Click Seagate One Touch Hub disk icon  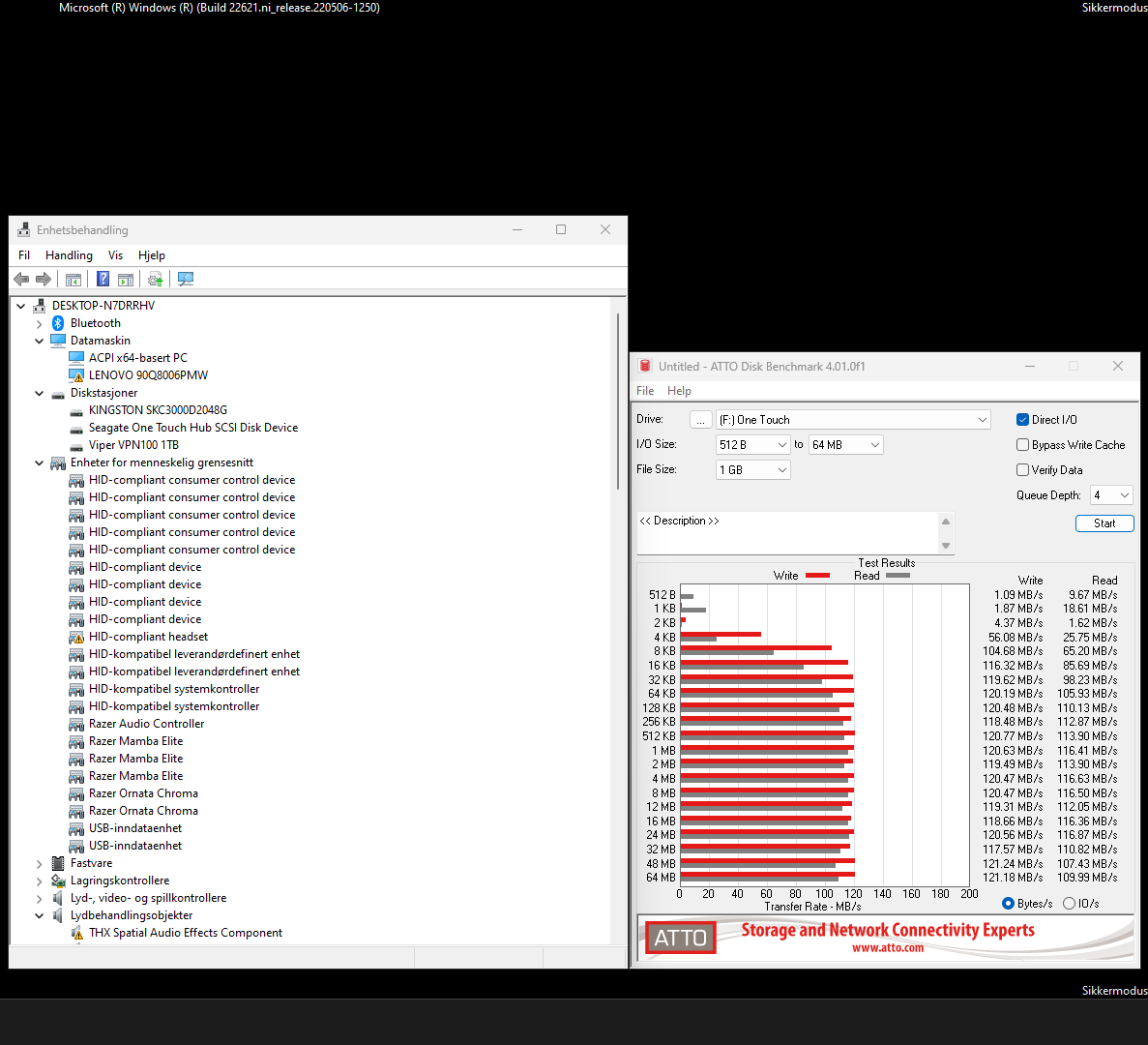click(76, 429)
